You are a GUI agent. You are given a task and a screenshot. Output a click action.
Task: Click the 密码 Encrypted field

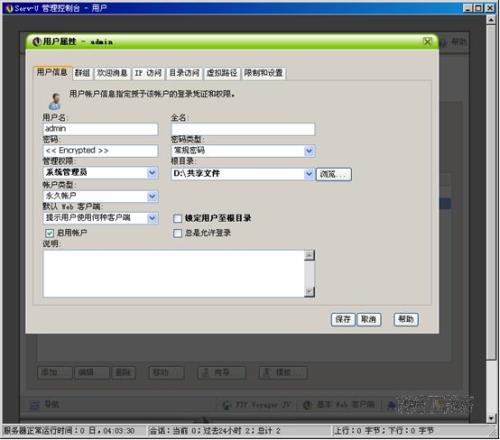tap(100, 151)
